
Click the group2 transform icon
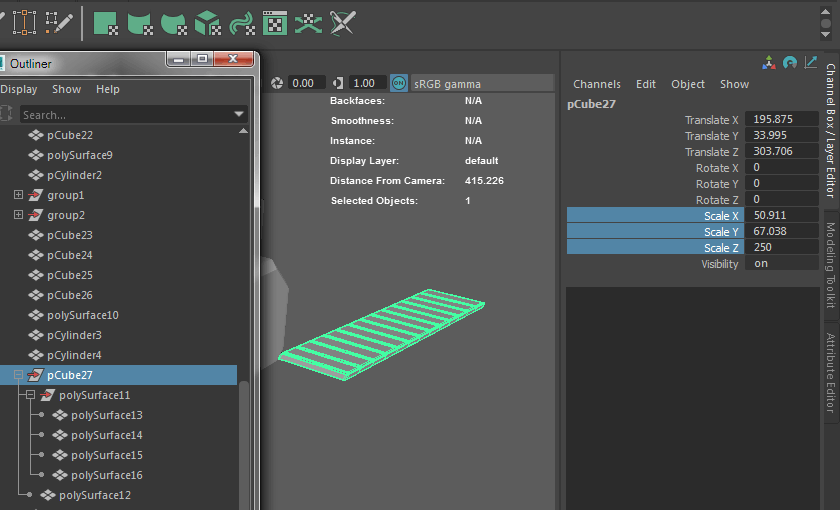pyautogui.click(x=35, y=215)
